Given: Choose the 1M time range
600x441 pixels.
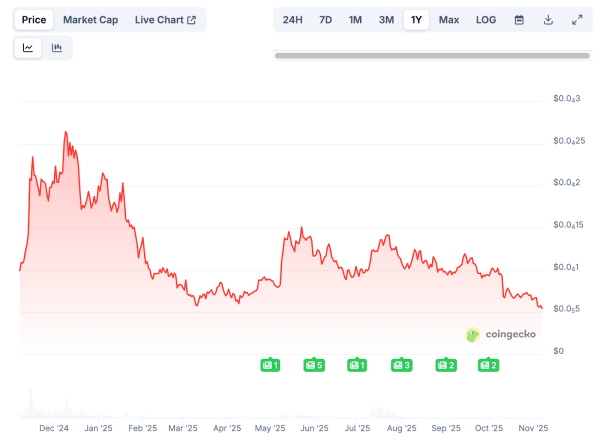Looking at the screenshot, I should [355, 20].
